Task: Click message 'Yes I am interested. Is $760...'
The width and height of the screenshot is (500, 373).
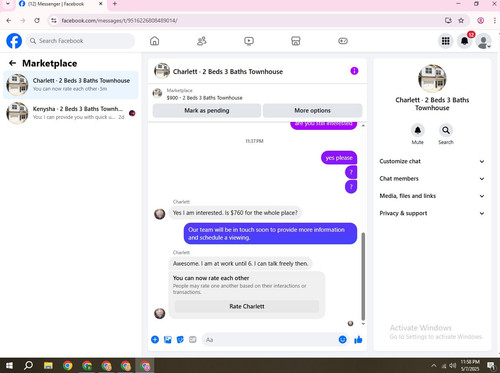Action: pyautogui.click(x=235, y=213)
